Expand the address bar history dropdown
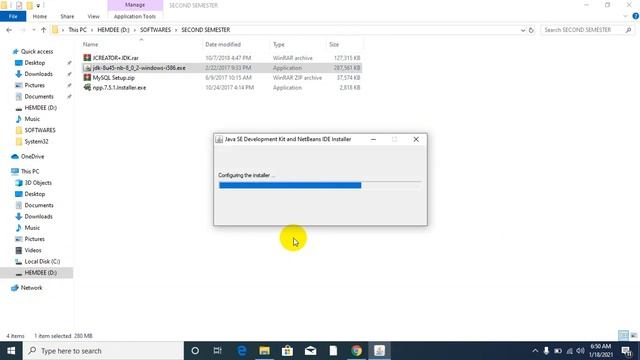The width and height of the screenshot is (640, 360). (x=523, y=30)
